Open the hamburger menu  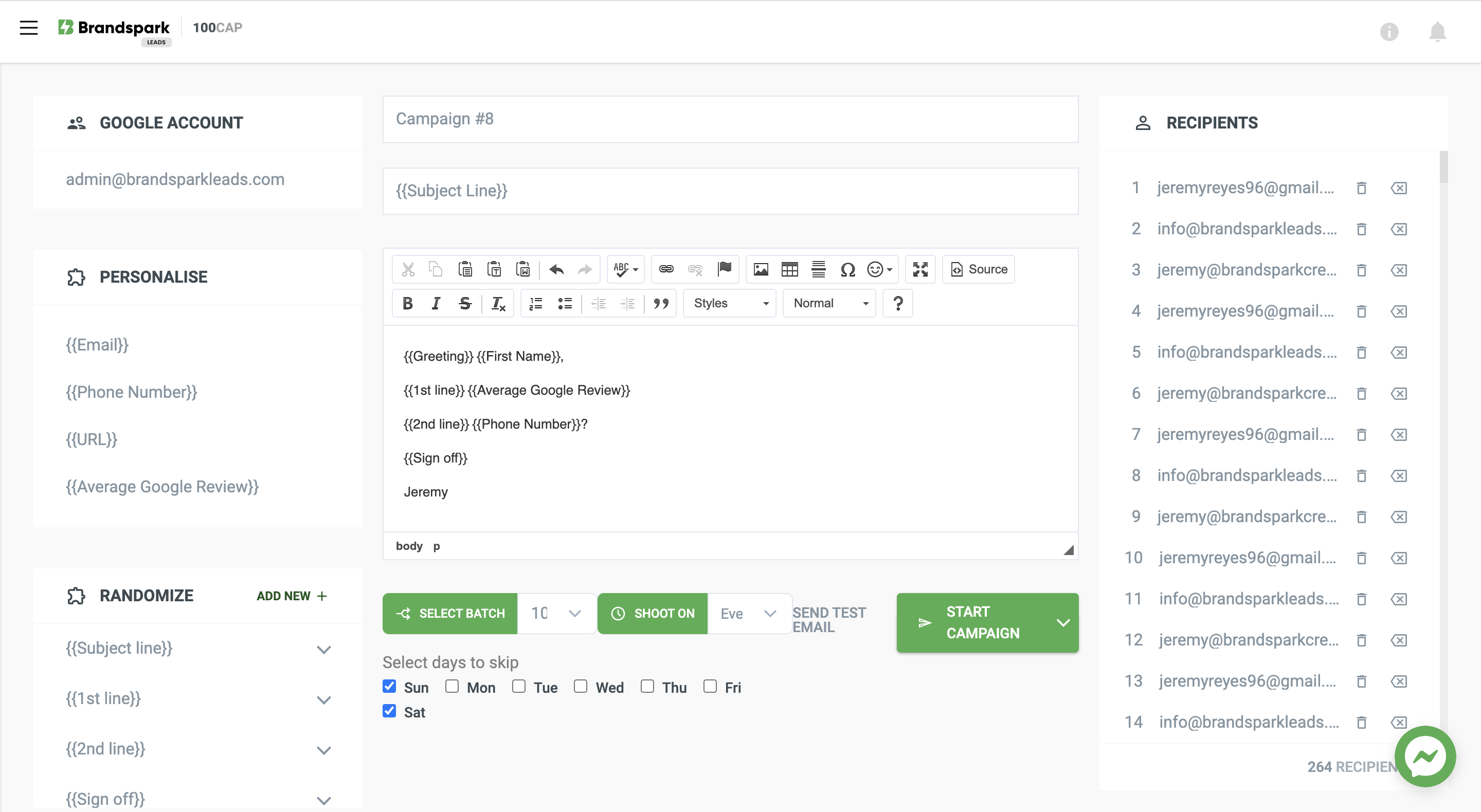point(28,28)
